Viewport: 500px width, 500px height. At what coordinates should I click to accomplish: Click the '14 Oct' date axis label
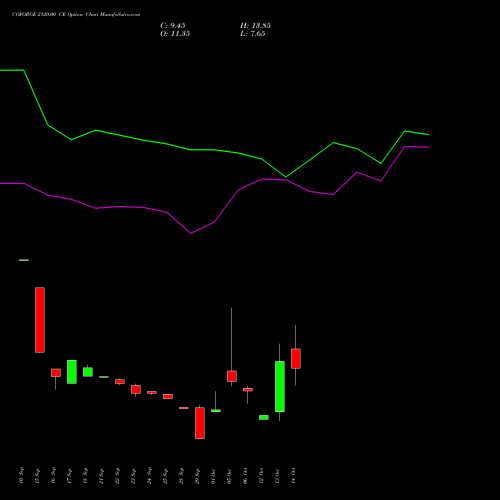tap(294, 476)
